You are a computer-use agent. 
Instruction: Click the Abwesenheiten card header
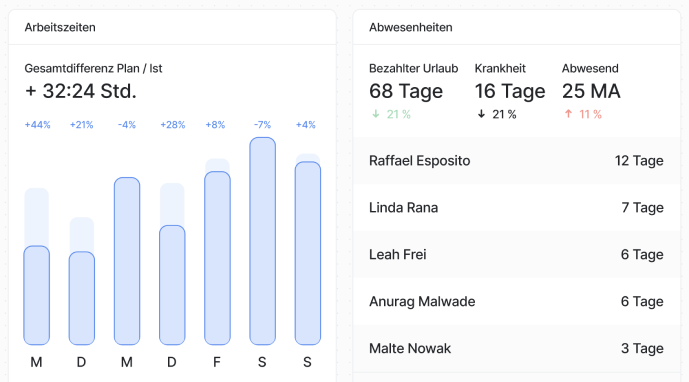[x=516, y=27]
